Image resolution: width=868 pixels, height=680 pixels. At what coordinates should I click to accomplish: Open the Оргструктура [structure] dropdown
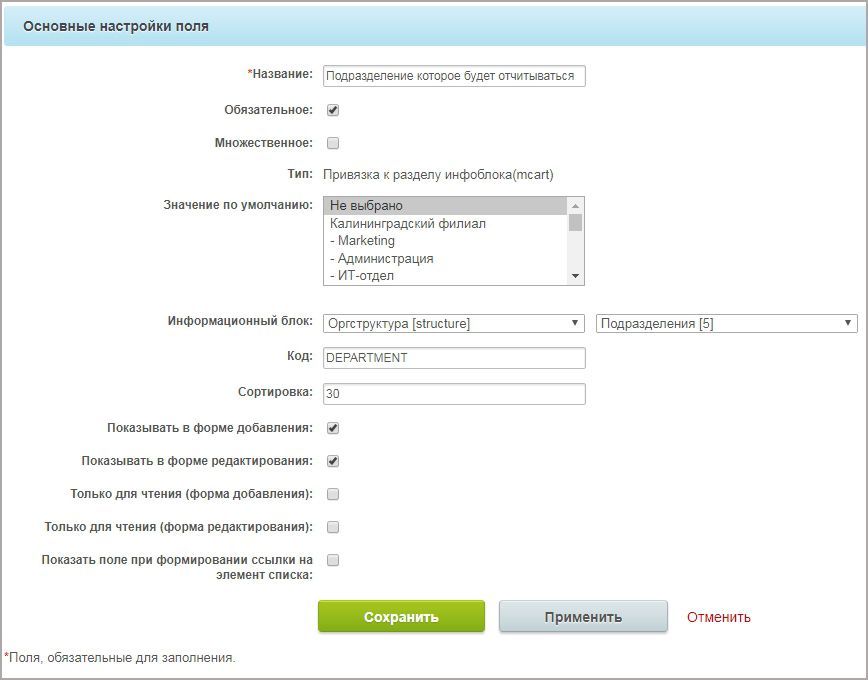click(x=454, y=323)
